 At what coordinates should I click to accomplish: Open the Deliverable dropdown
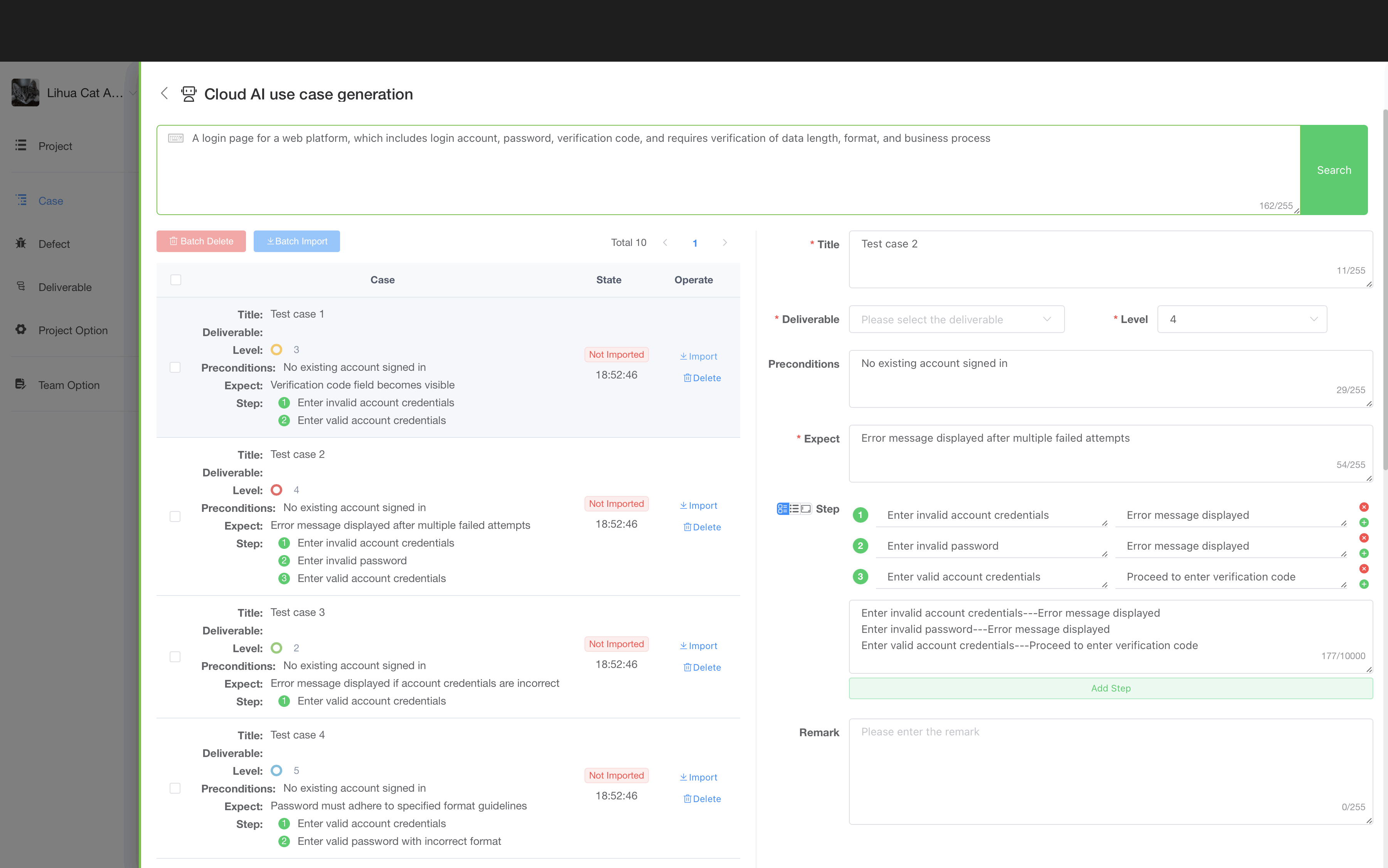(956, 319)
